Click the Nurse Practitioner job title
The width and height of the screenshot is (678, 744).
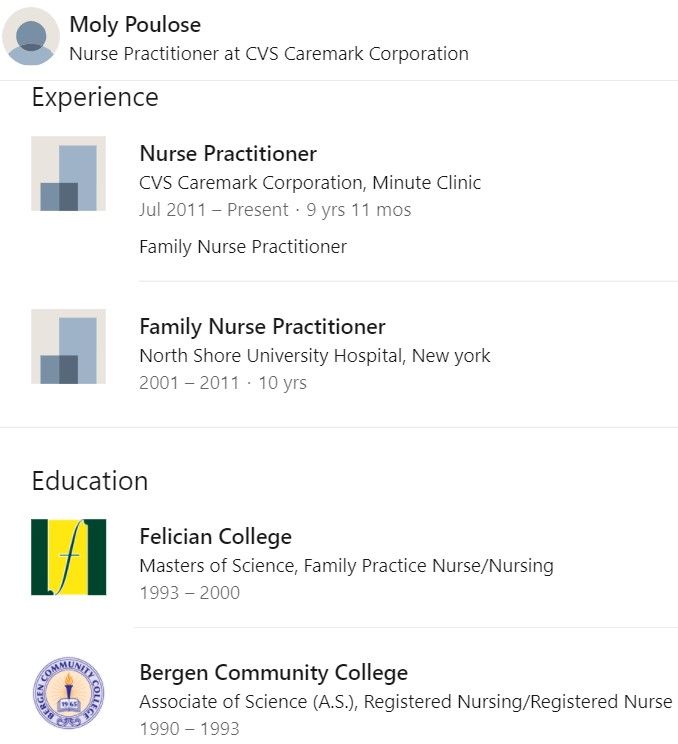click(x=228, y=154)
